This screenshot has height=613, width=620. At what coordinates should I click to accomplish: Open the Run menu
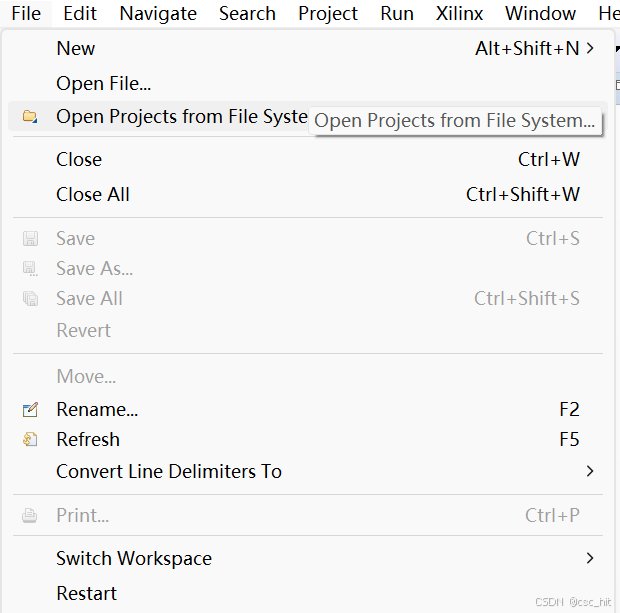[397, 13]
